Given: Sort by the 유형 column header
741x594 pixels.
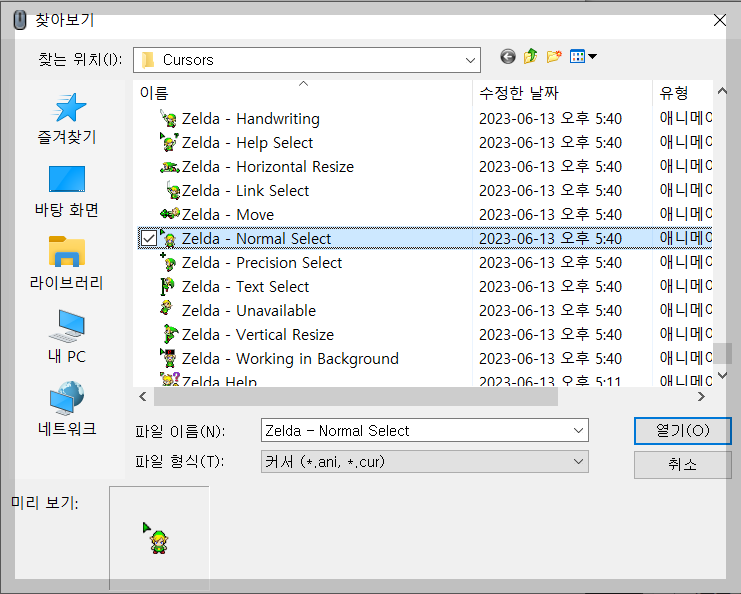Looking at the screenshot, I should [682, 93].
